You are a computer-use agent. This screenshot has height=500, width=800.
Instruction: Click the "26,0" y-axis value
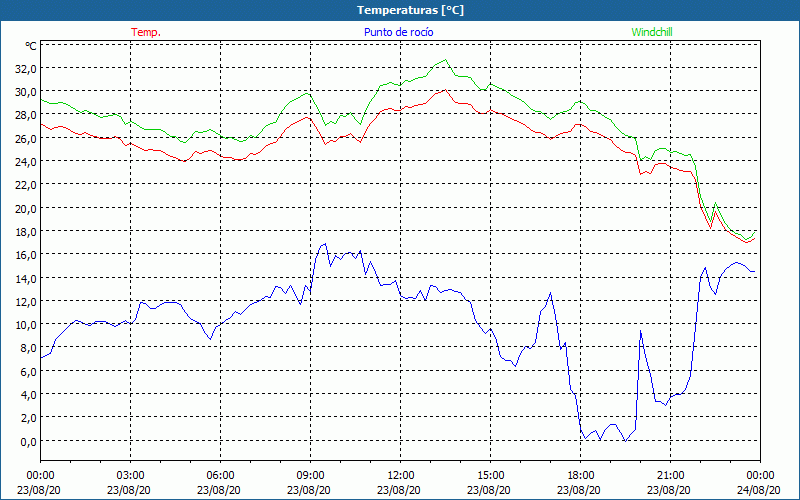[26, 138]
